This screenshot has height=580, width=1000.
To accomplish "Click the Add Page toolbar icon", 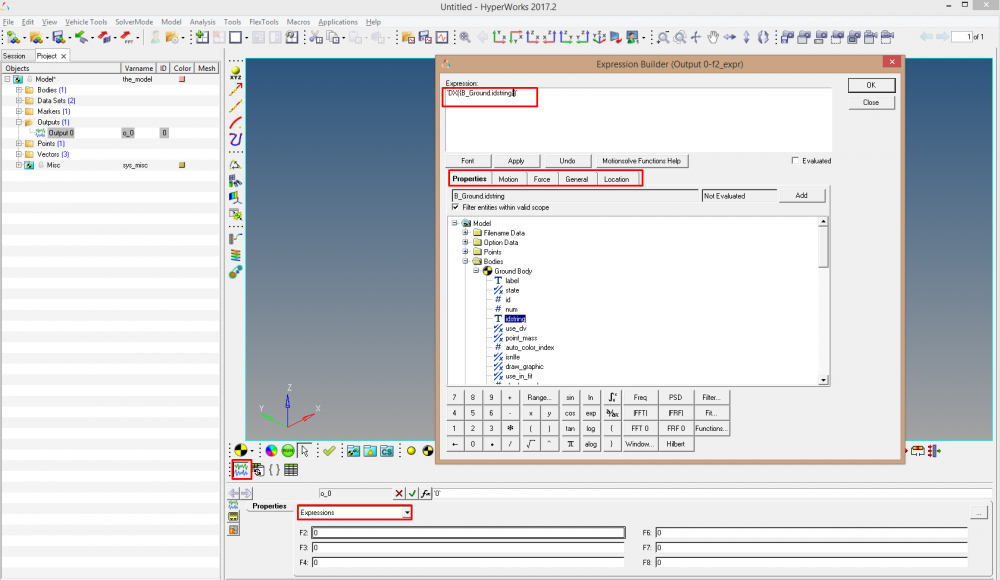I will (x=202, y=38).
